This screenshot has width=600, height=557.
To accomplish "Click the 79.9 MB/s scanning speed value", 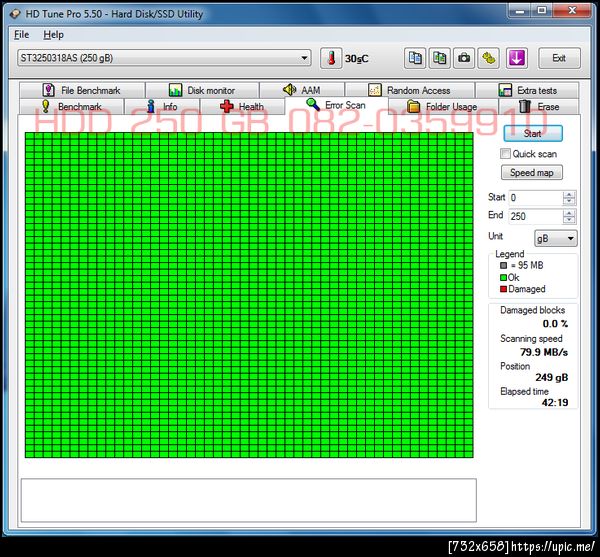I will (544, 352).
